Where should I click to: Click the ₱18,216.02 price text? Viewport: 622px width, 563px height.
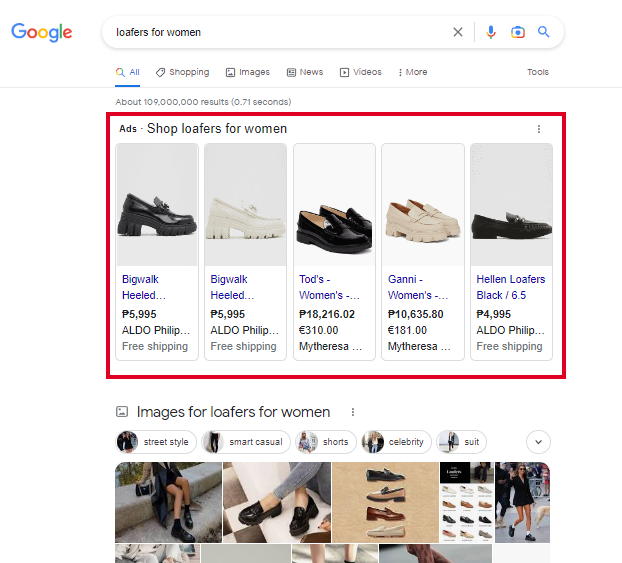(x=327, y=314)
